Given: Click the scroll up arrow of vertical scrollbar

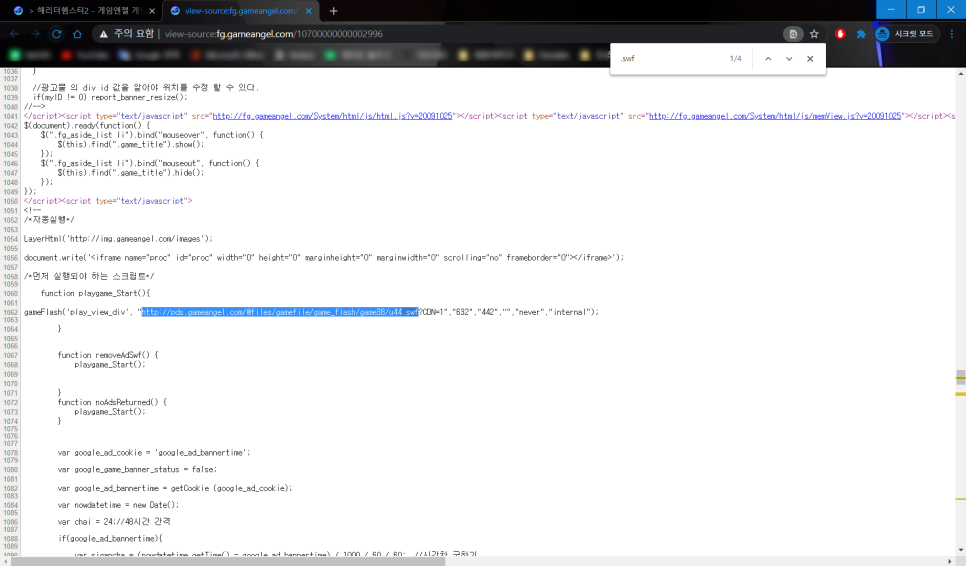Looking at the screenshot, I should (x=960, y=73).
